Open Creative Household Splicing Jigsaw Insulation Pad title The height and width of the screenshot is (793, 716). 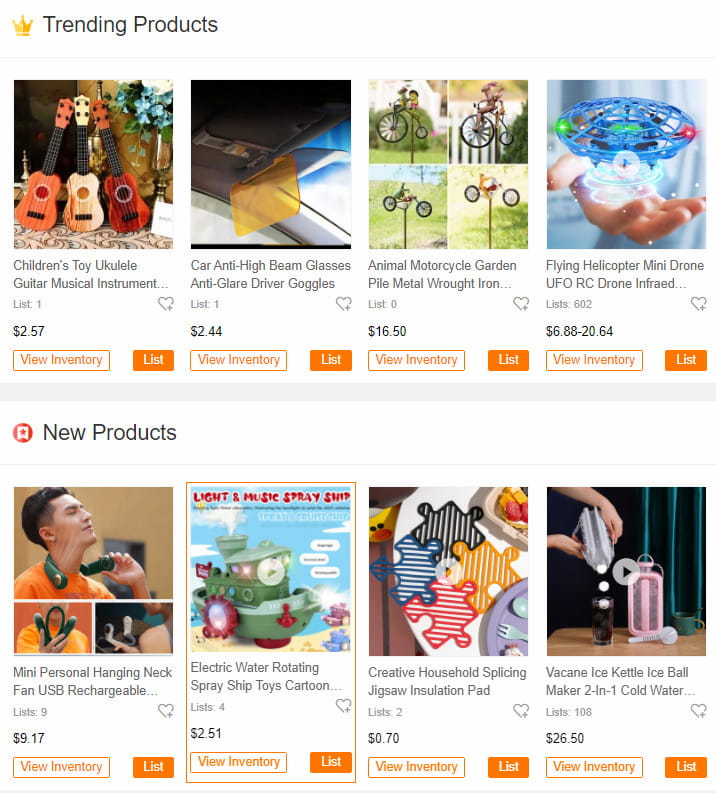[x=447, y=681]
